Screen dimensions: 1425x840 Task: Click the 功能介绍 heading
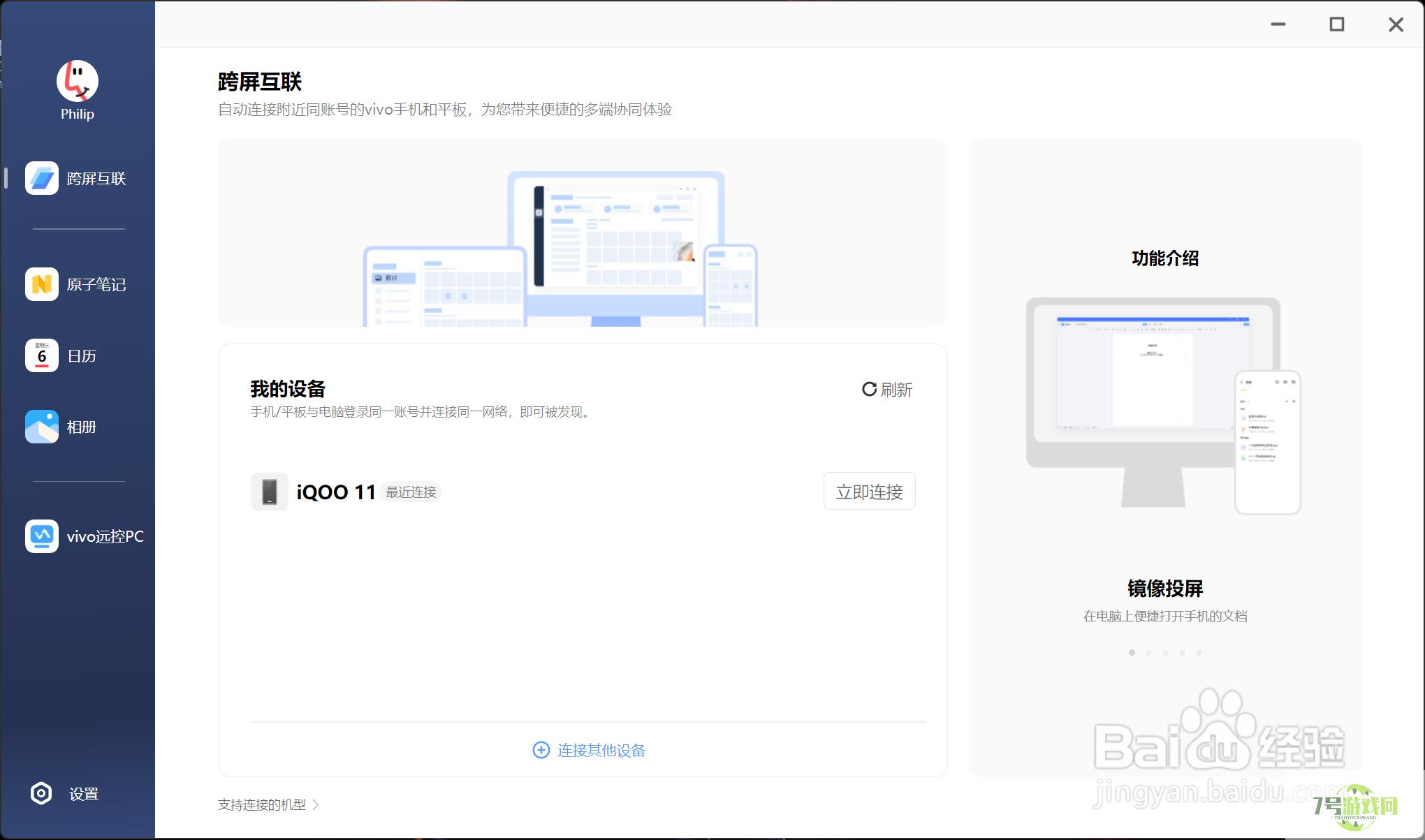[x=1165, y=258]
